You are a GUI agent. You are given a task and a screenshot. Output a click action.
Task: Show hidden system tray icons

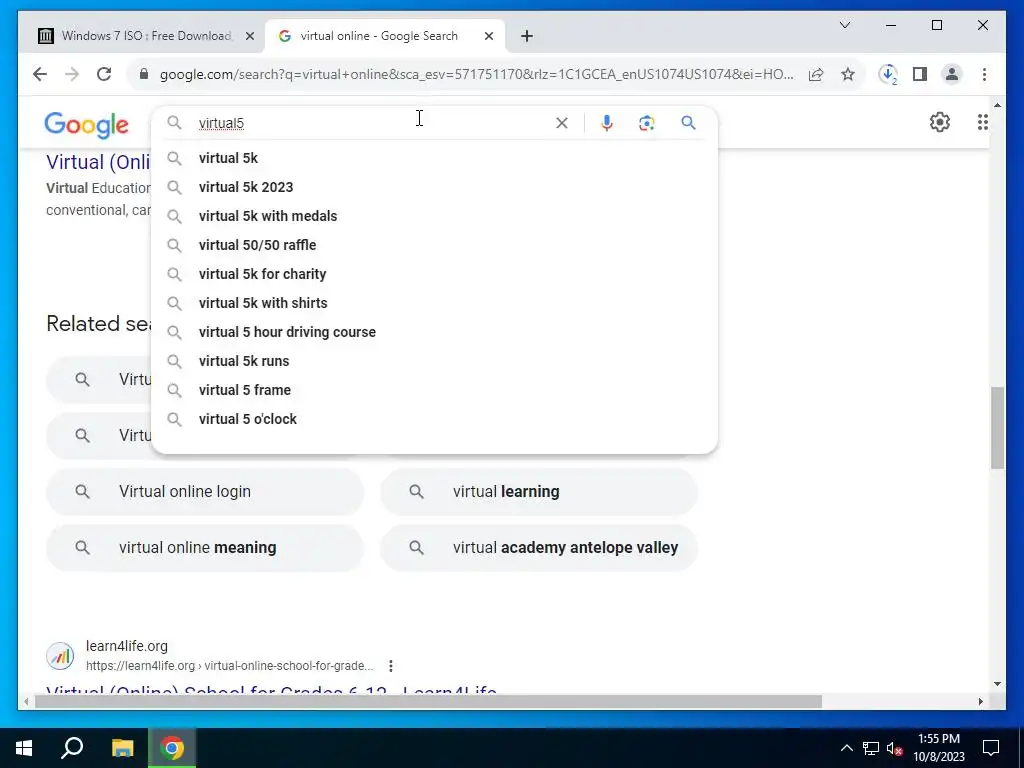tap(846, 748)
